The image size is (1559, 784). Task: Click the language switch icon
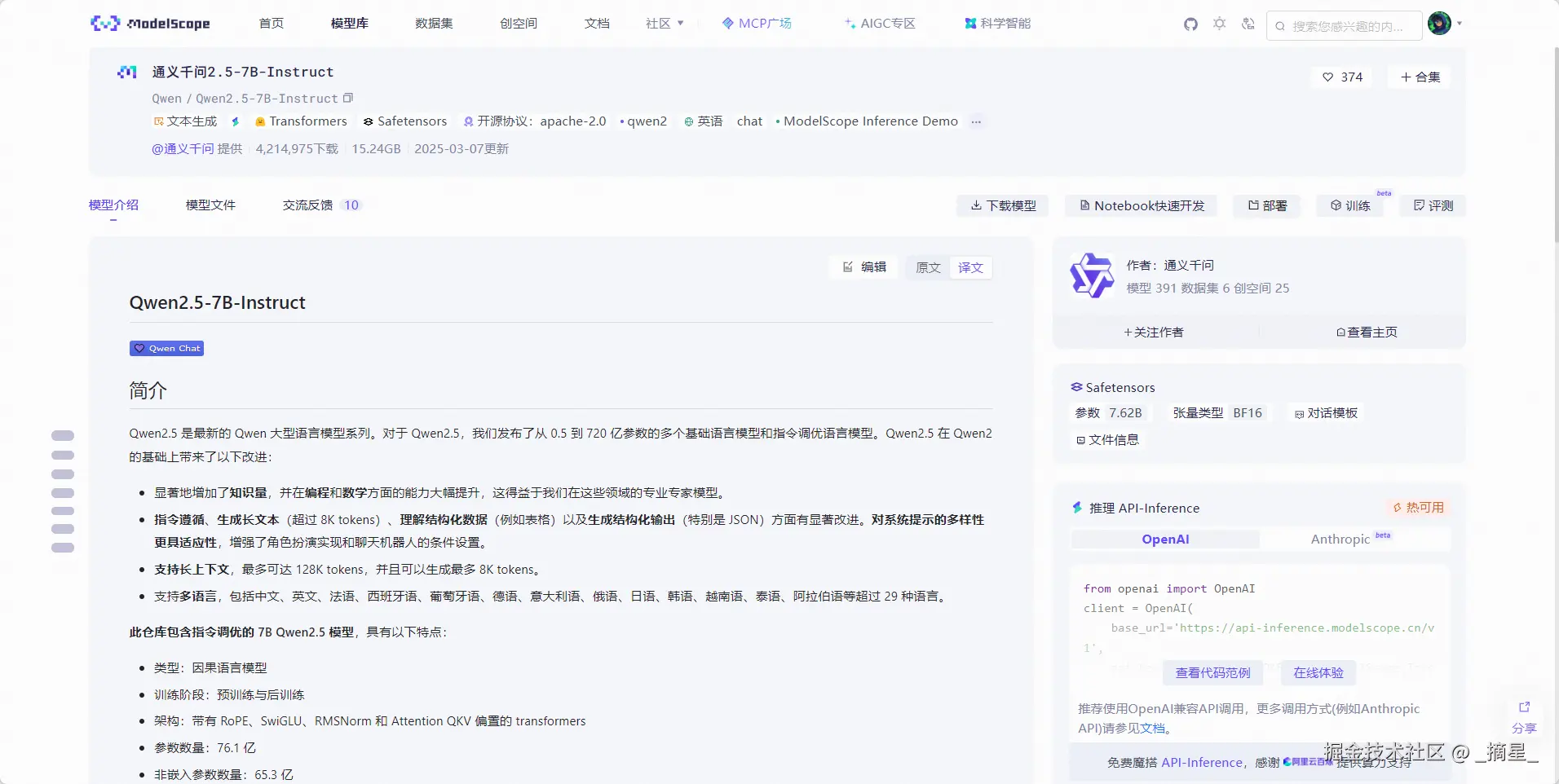1248,24
